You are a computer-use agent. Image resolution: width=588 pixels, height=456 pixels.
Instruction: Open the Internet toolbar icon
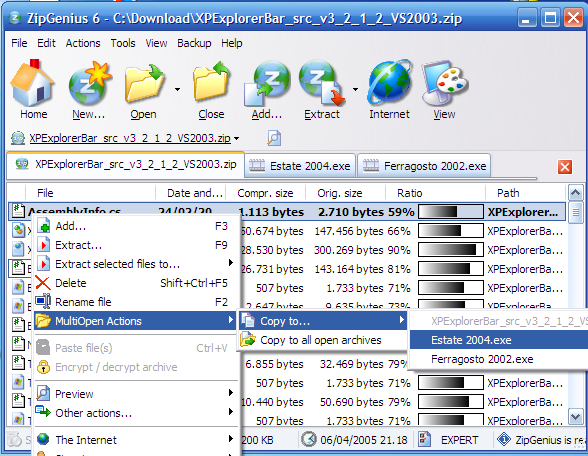tap(389, 82)
